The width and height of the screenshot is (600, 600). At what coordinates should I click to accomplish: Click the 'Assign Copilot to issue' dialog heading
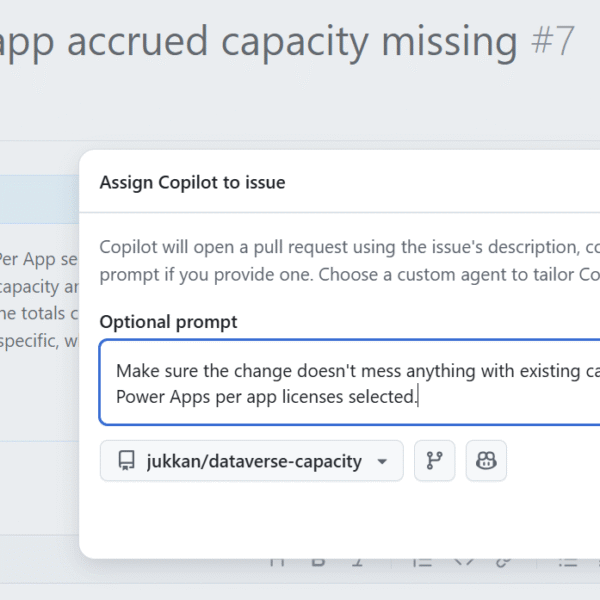192,182
